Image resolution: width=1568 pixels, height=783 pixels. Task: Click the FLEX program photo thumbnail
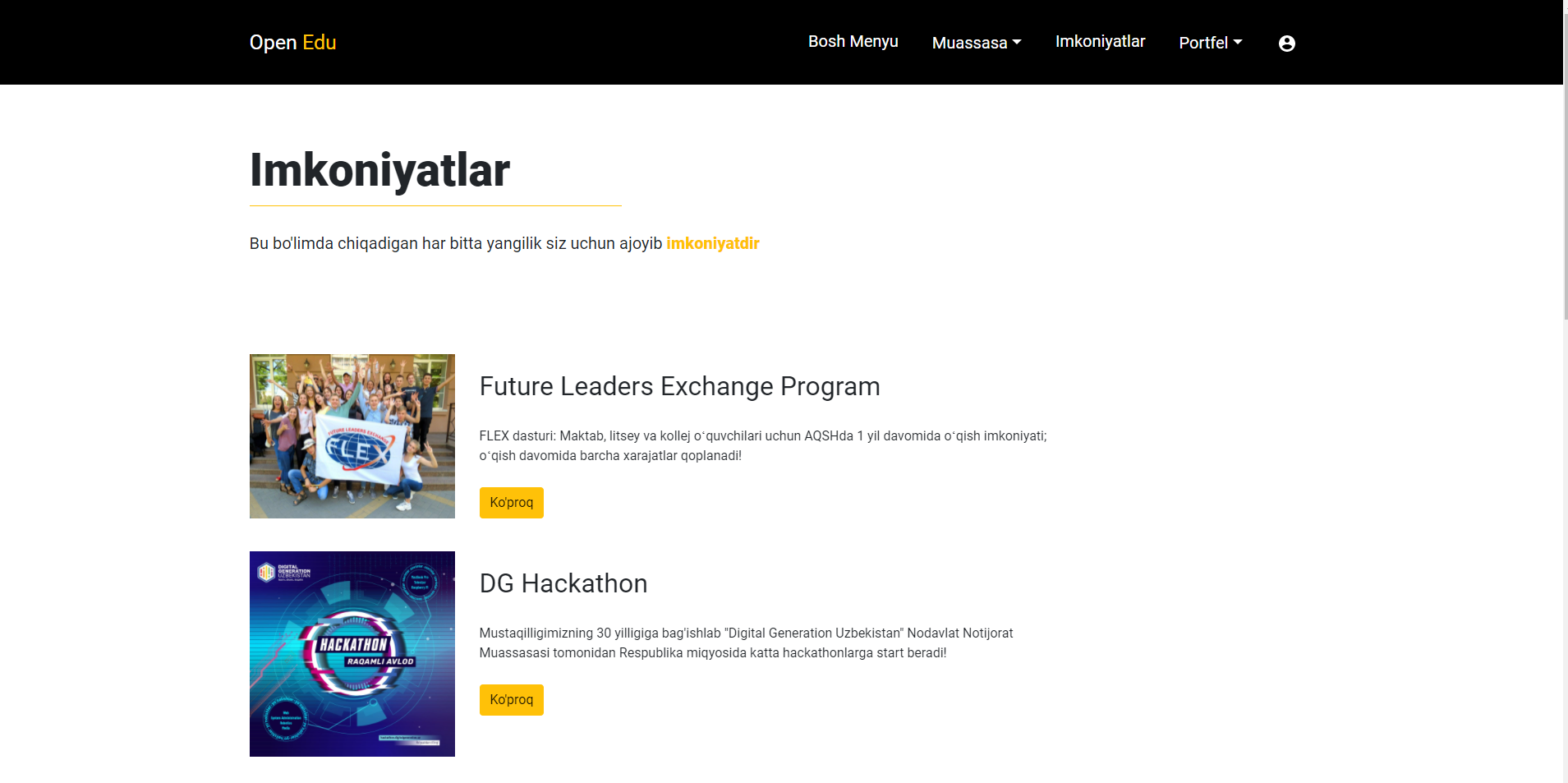point(352,435)
